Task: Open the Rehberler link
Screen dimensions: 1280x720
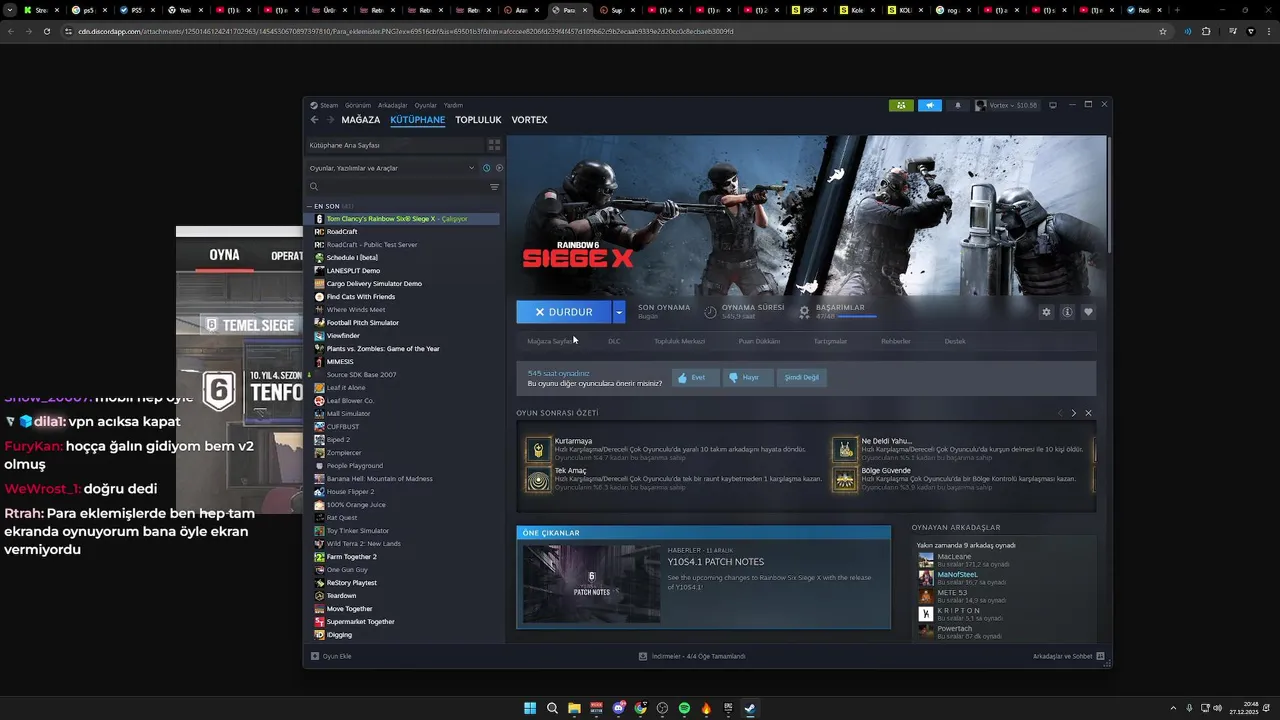Action: click(896, 341)
